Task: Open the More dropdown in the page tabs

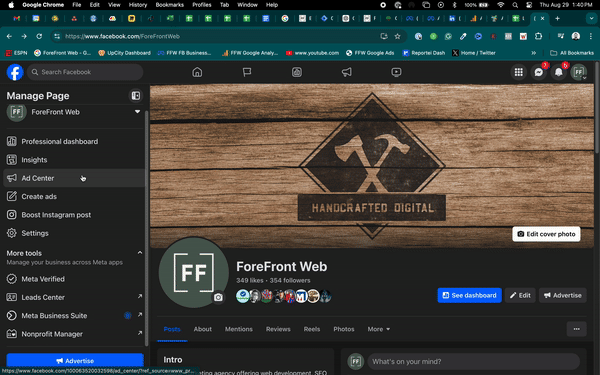Action: coord(379,329)
